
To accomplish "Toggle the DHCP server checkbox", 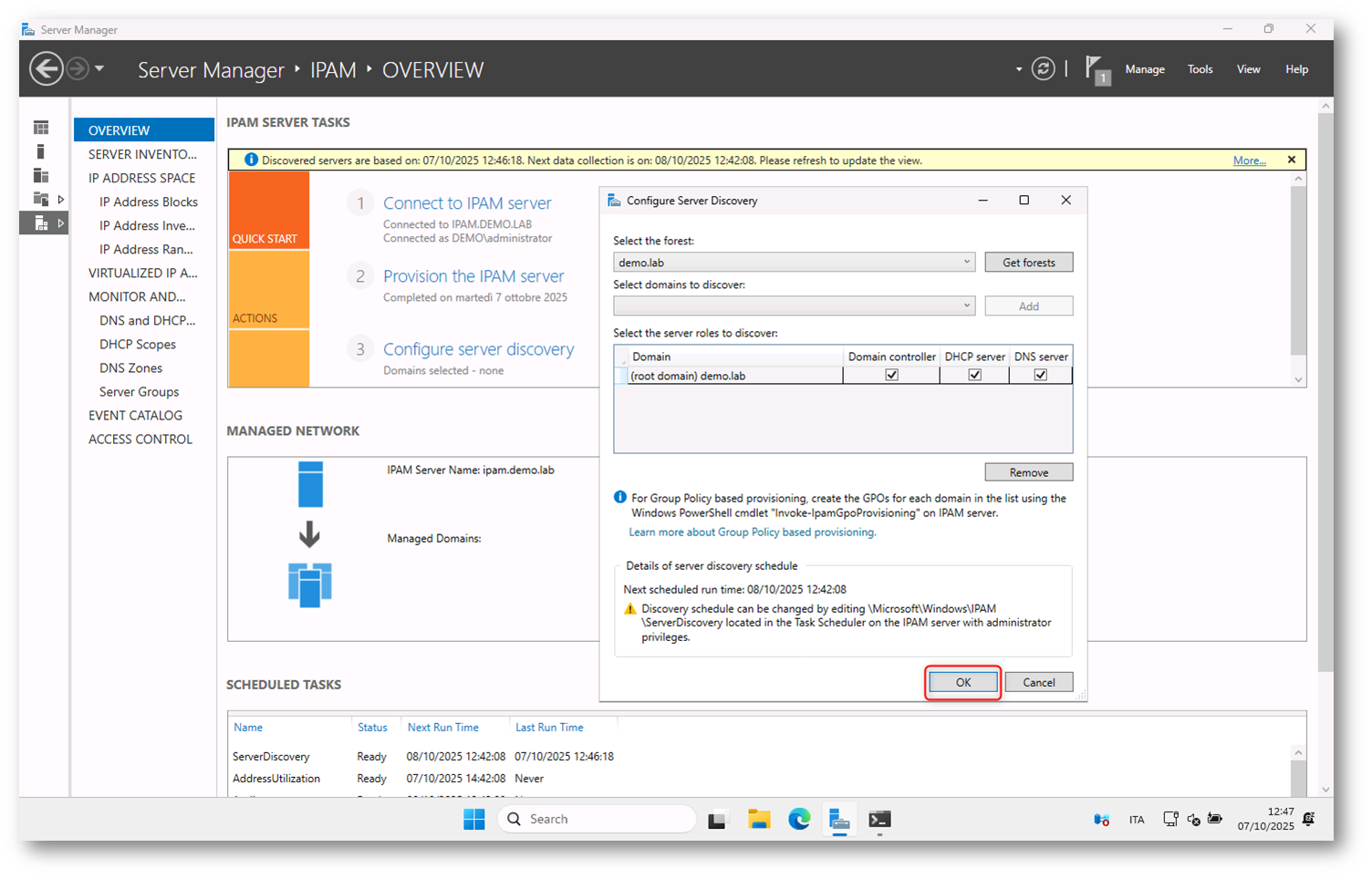I will click(x=974, y=375).
